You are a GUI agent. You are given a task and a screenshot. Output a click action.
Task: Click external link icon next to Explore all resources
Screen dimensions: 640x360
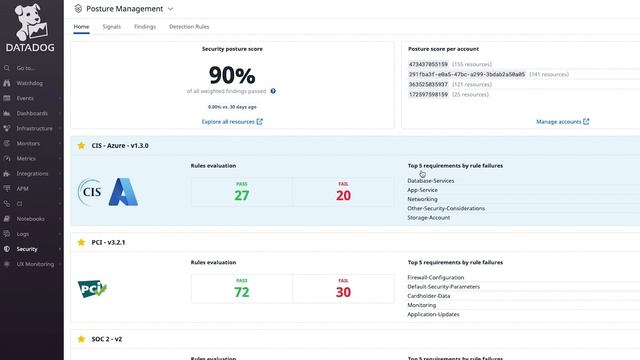(x=260, y=122)
